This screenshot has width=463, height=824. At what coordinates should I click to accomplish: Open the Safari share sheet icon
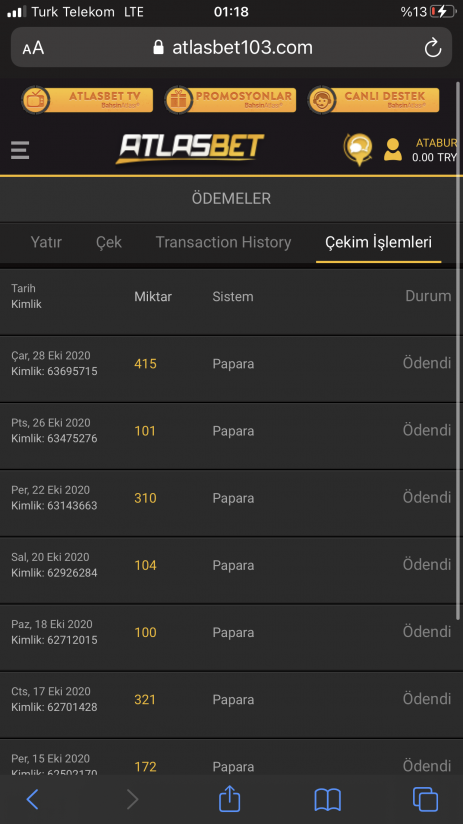(x=230, y=799)
